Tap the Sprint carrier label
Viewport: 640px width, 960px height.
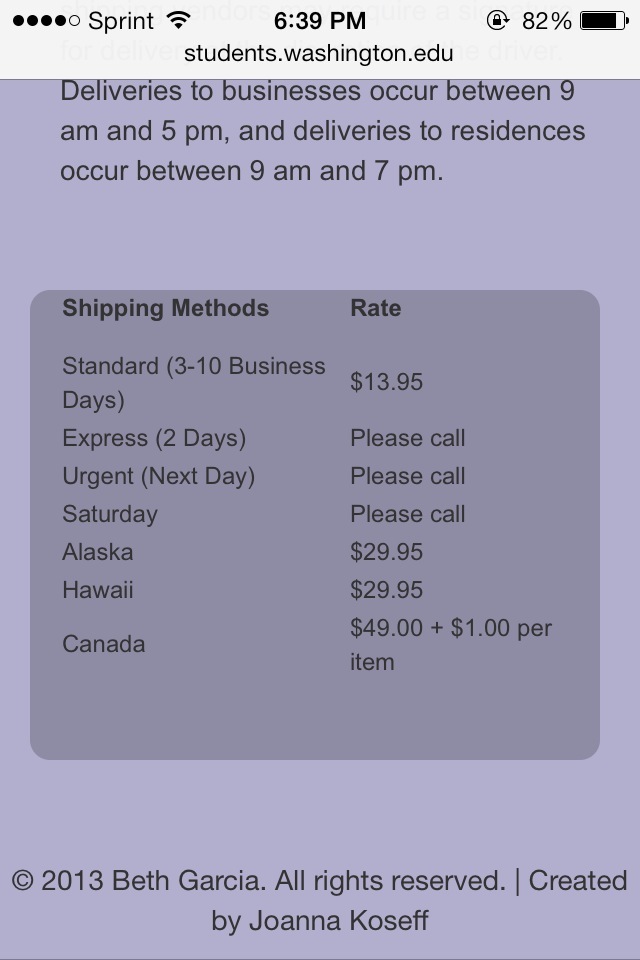point(121,22)
